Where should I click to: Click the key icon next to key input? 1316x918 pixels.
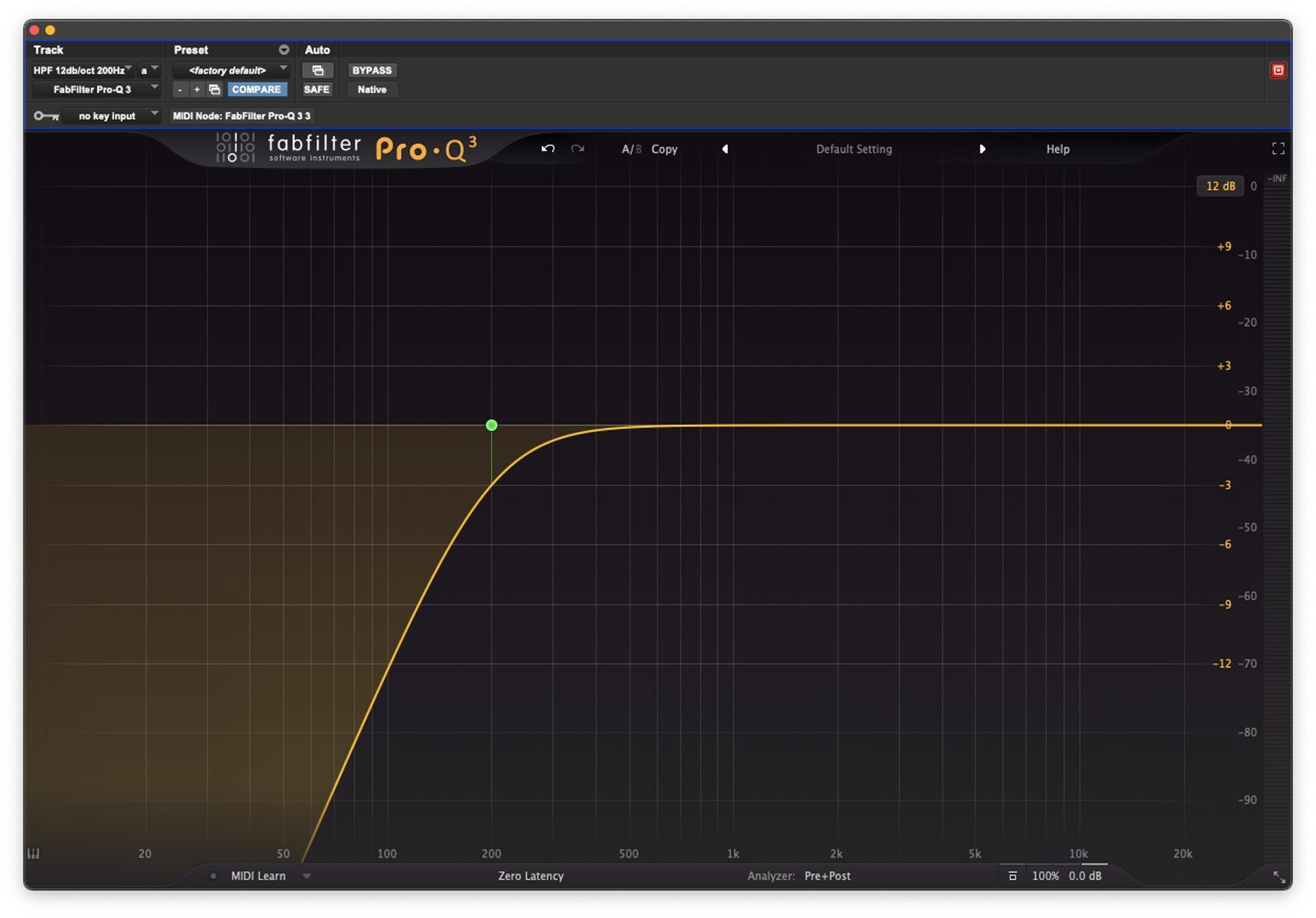tap(45, 115)
